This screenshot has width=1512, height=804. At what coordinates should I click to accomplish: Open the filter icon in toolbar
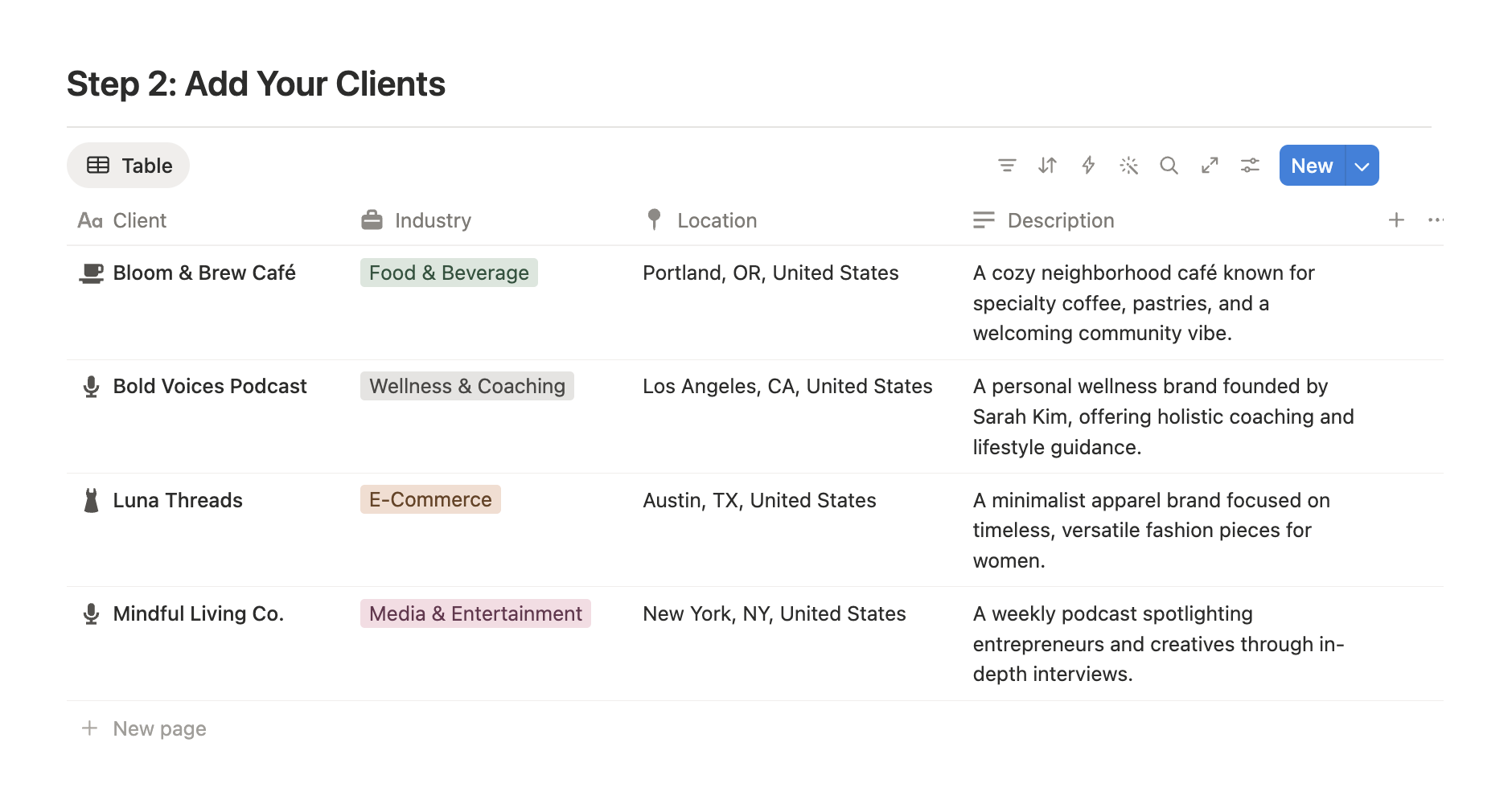coord(1007,166)
